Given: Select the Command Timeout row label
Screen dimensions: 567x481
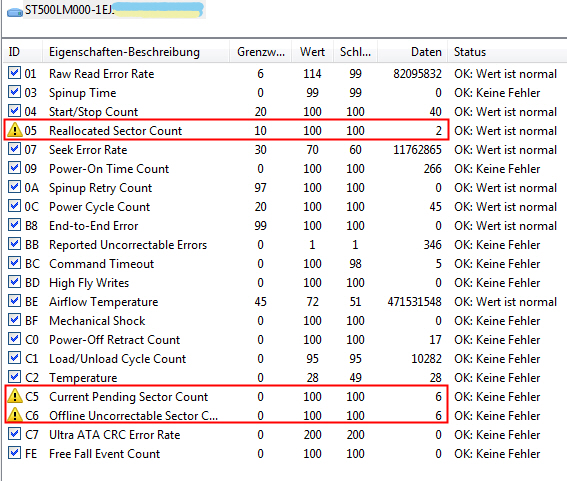Looking at the screenshot, I should click(102, 264).
